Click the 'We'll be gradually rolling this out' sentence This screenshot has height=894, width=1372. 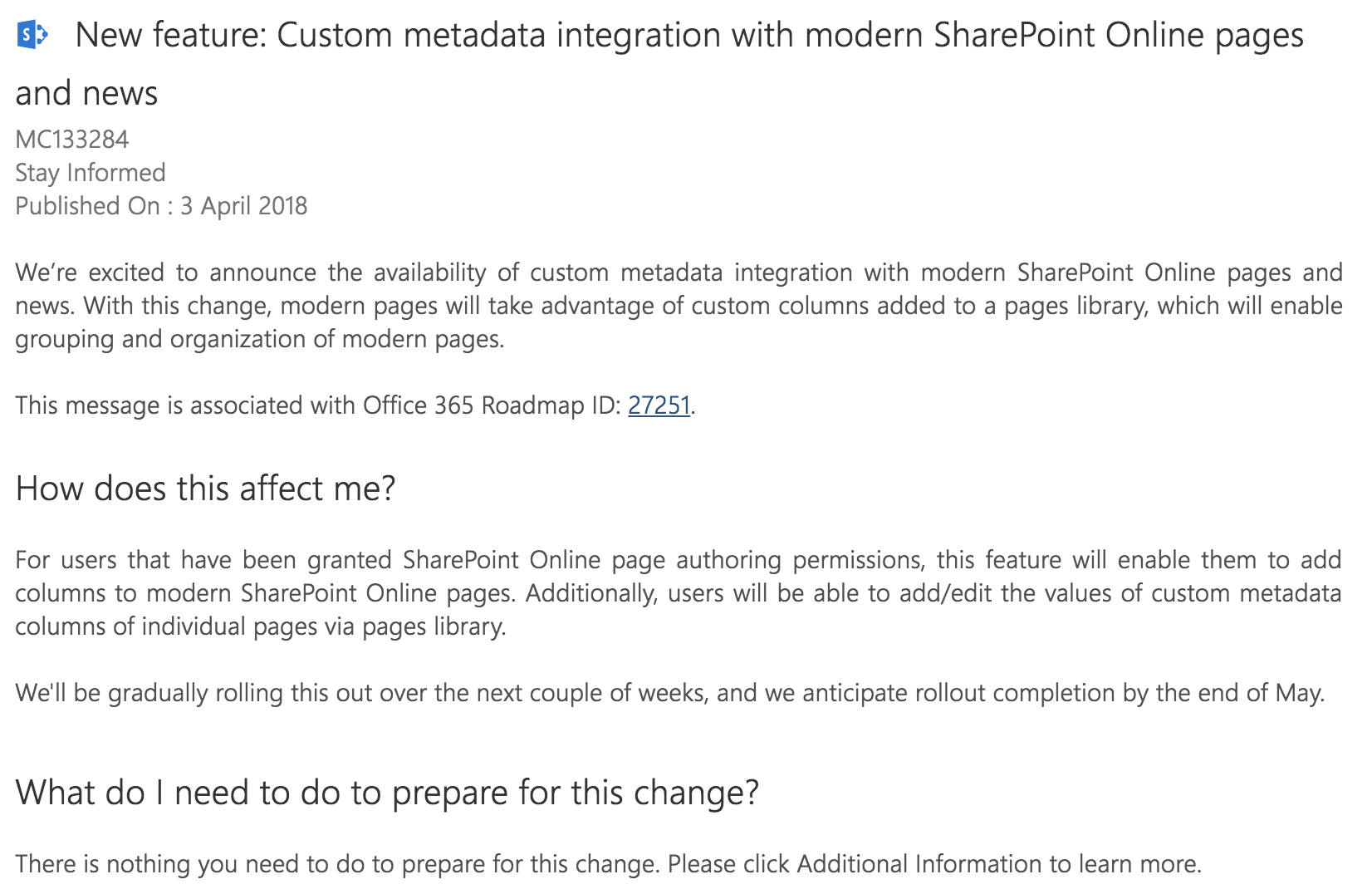pyautogui.click(x=669, y=693)
